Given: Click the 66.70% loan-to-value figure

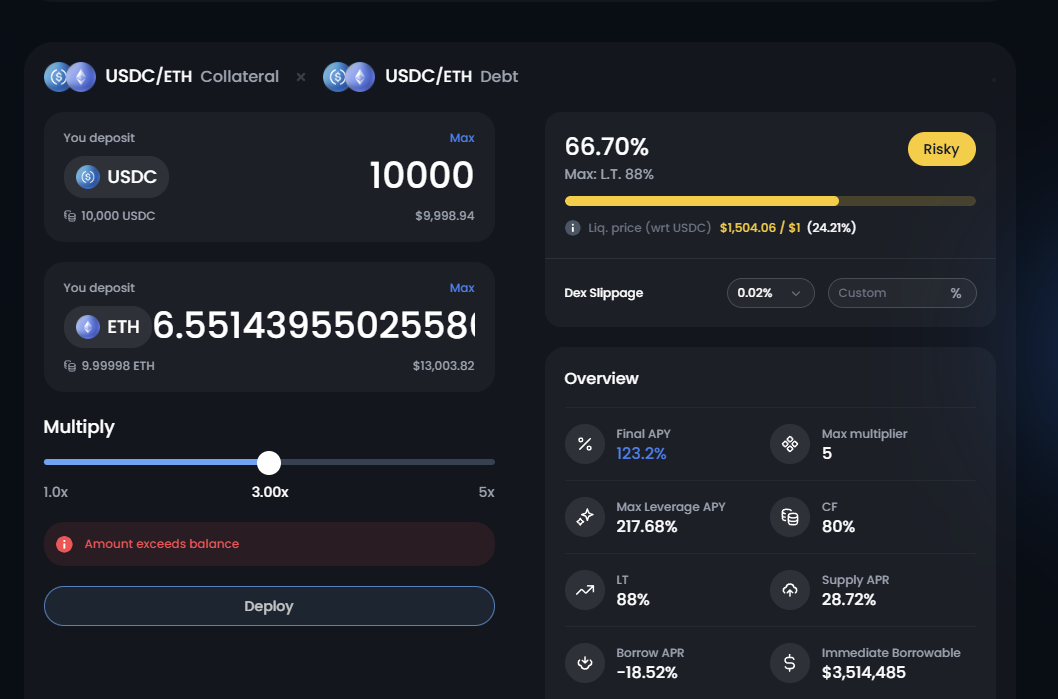Looking at the screenshot, I should coord(607,146).
